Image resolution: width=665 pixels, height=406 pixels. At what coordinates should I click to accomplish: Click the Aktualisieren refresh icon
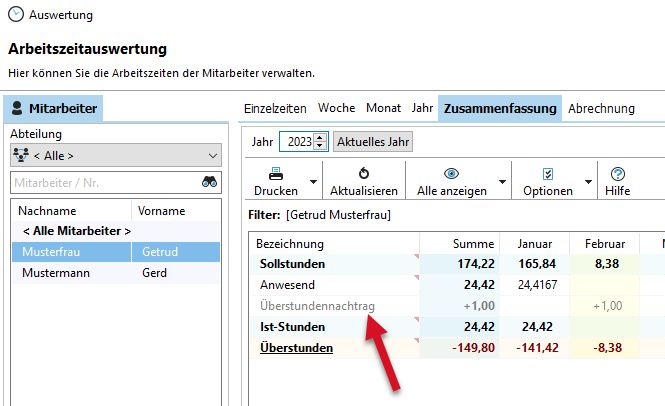click(x=364, y=173)
